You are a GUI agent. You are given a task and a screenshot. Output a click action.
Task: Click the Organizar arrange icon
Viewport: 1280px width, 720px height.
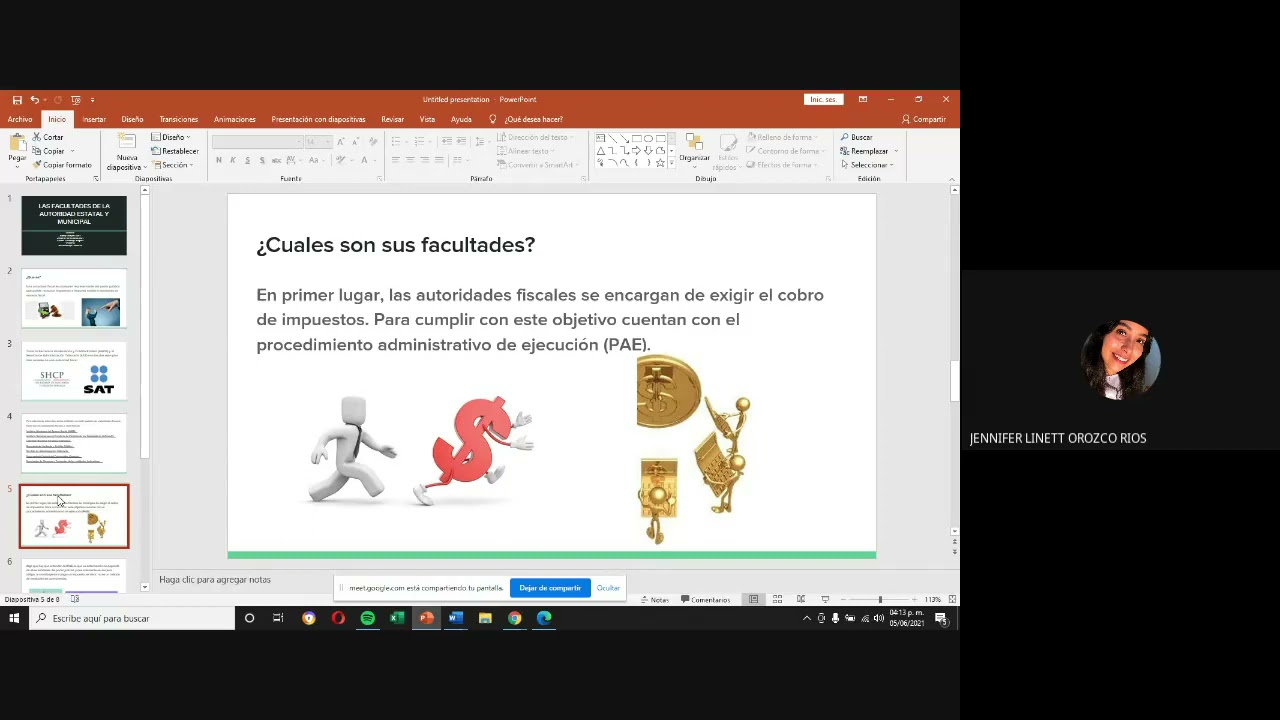click(694, 142)
